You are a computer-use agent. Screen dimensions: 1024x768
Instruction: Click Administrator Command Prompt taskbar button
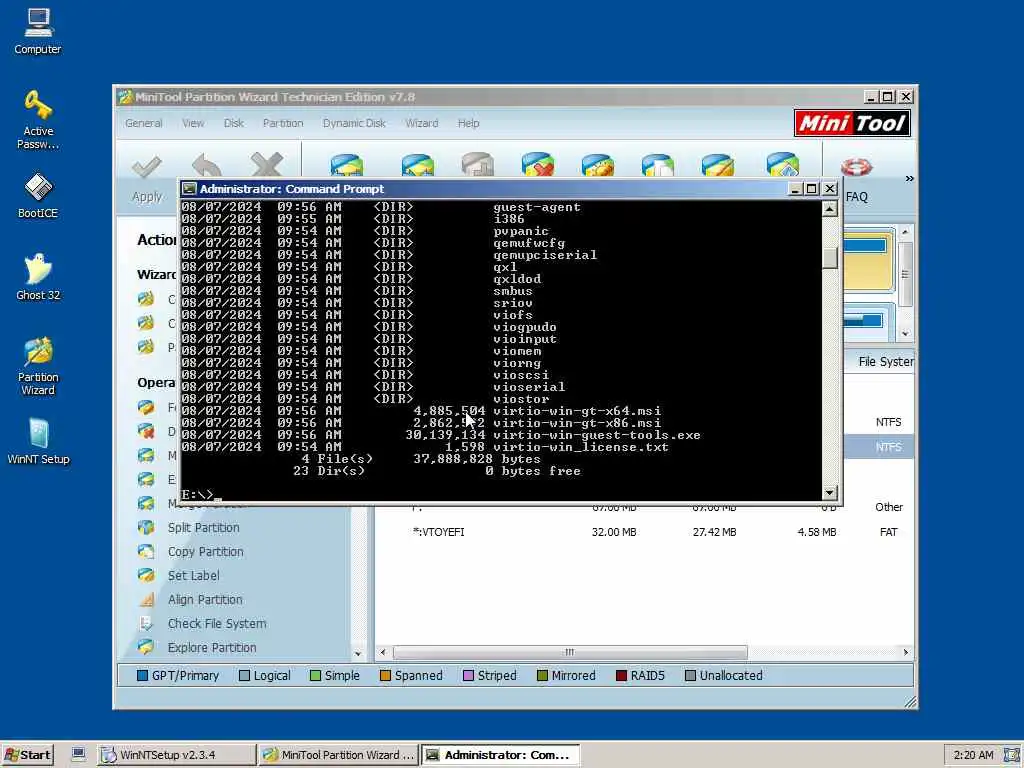500,755
